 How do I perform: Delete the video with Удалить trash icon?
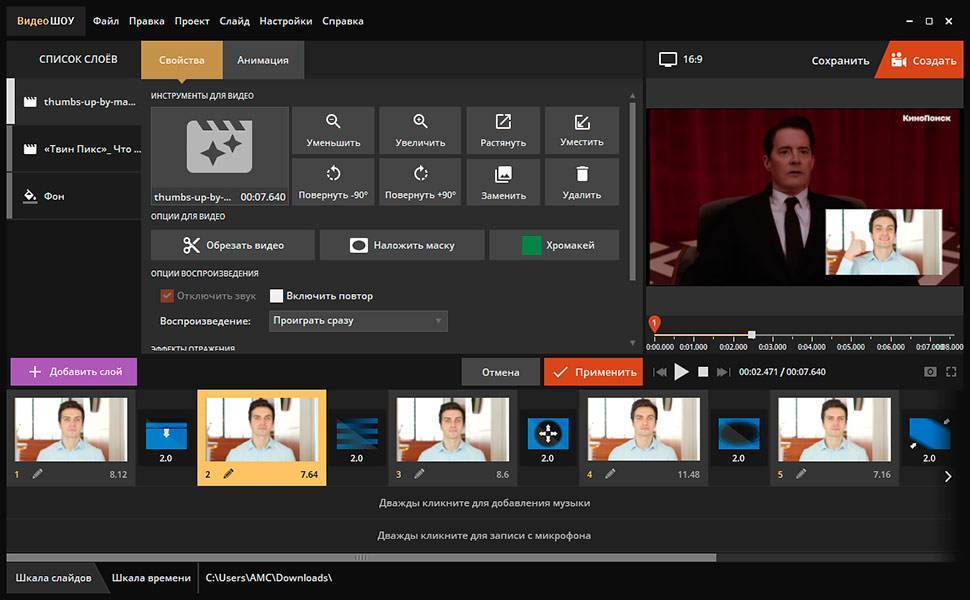click(x=582, y=182)
